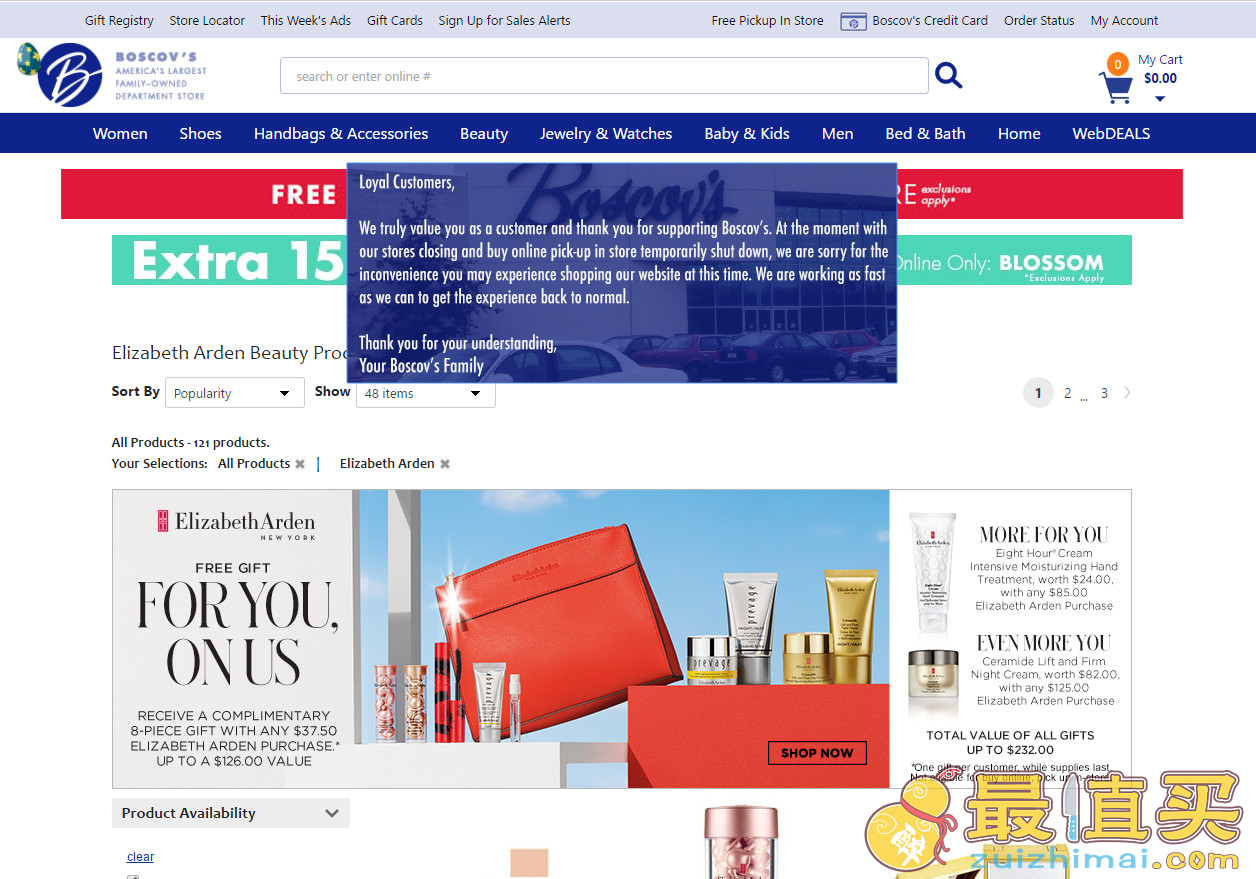Open the Baby & Kids menu
This screenshot has width=1256, height=879.
click(747, 133)
